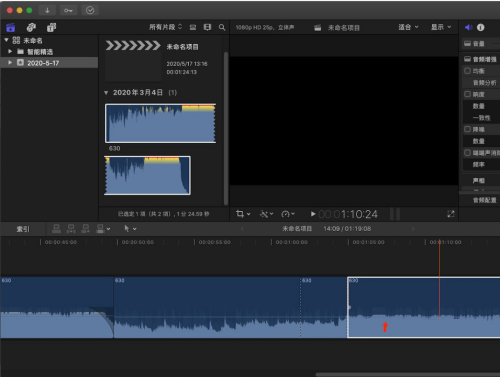Viewport: 500px width, 377px height.
Task: Click the viewer timecode 00:01:10:24
Action: coord(348,214)
